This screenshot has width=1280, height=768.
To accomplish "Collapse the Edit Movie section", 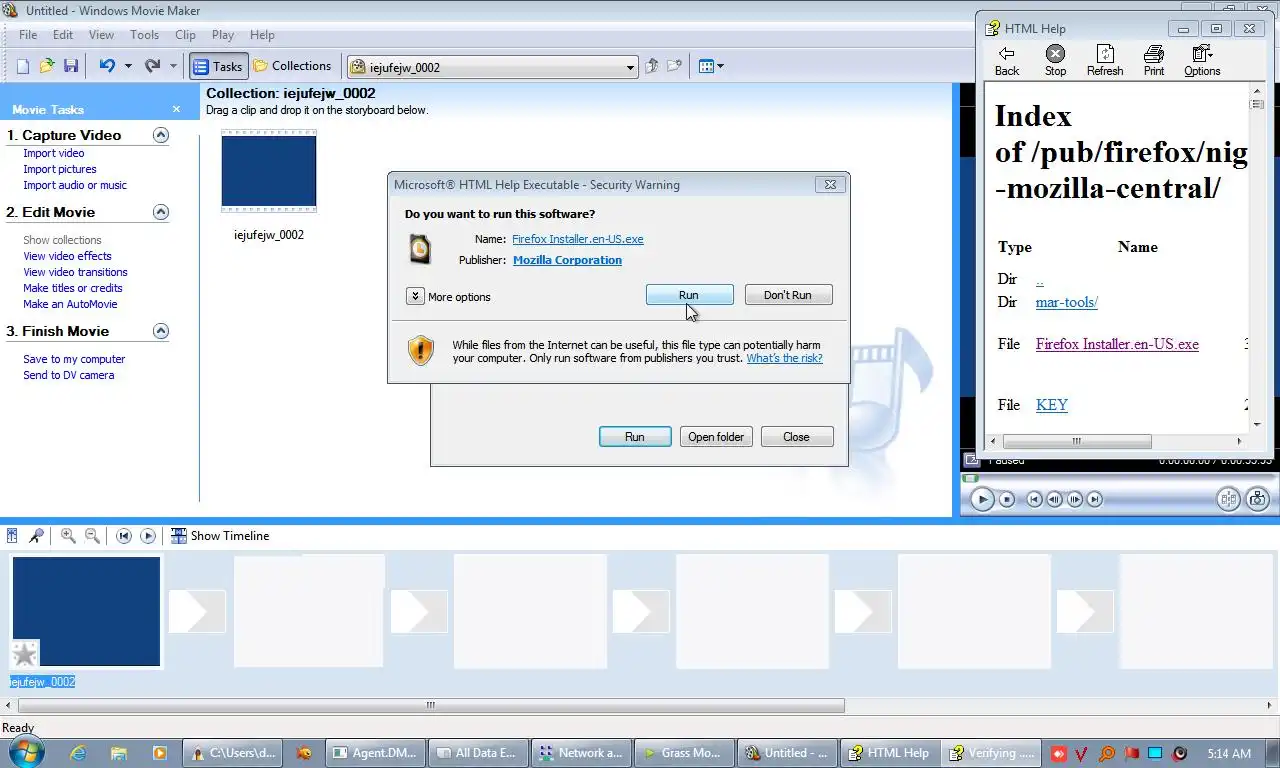I will (x=160, y=212).
